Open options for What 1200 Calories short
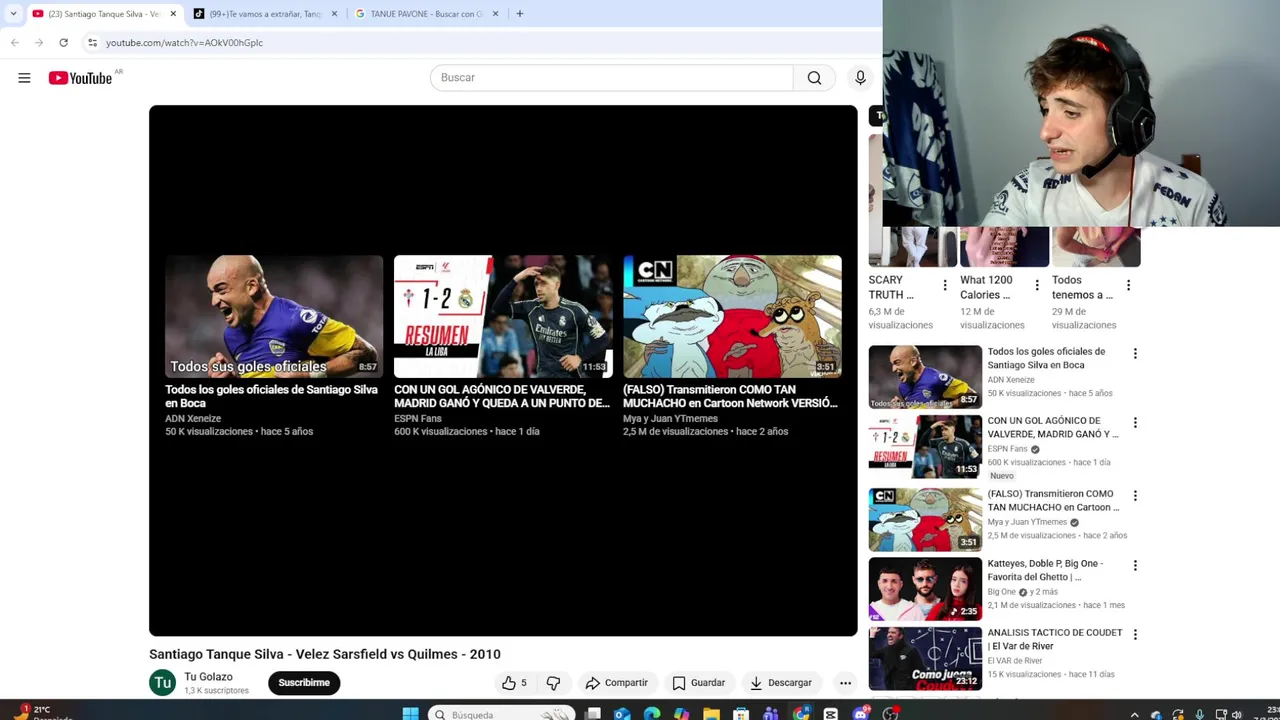This screenshot has width=1280, height=720. tap(1037, 286)
